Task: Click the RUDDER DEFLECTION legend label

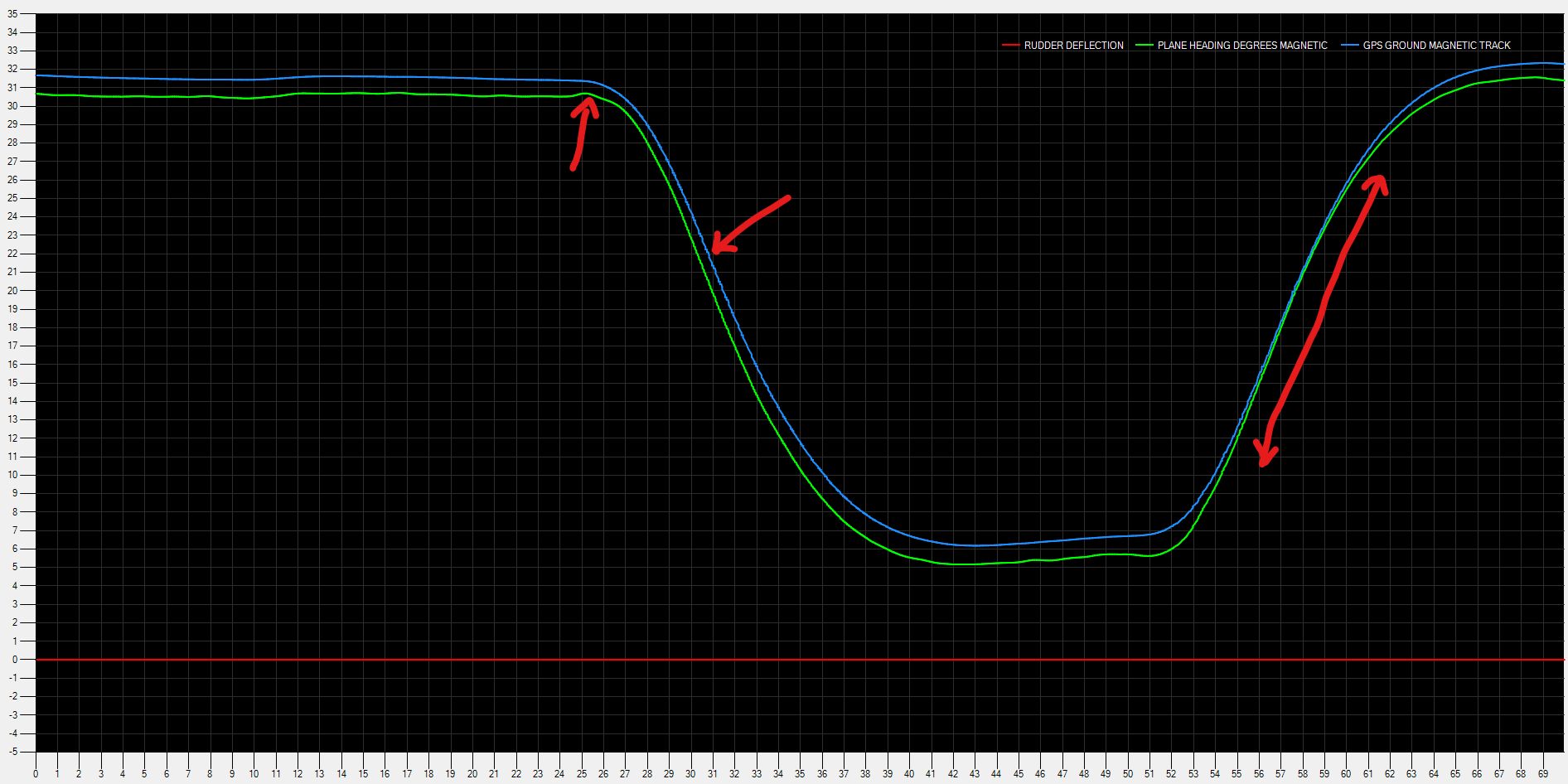Action: click(x=1073, y=46)
